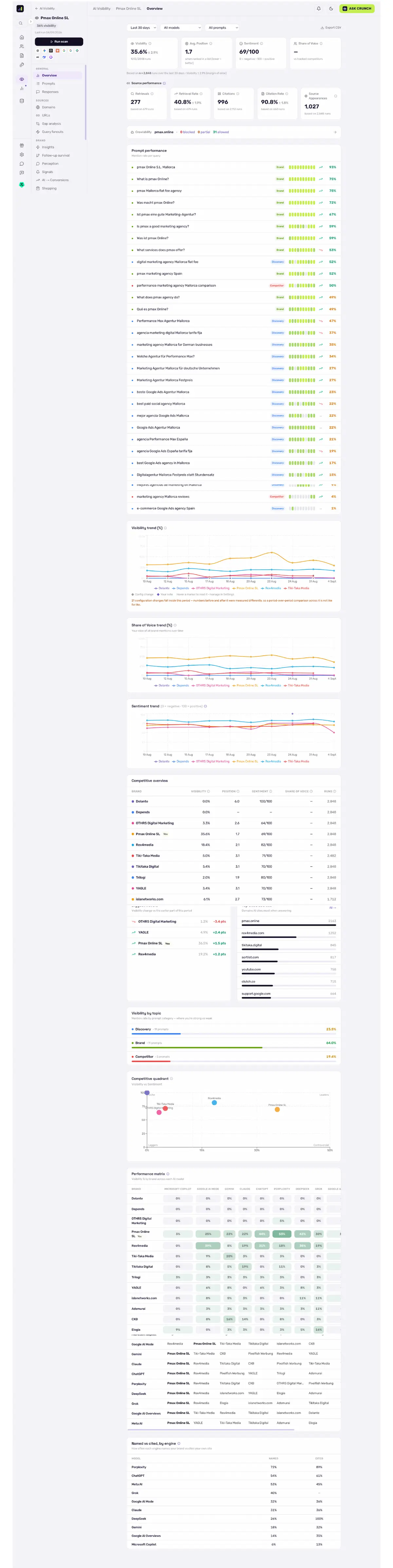Viewport: 393px width, 1568px height.
Task: Open the document icon in the sidebar
Action: (x=21, y=55)
